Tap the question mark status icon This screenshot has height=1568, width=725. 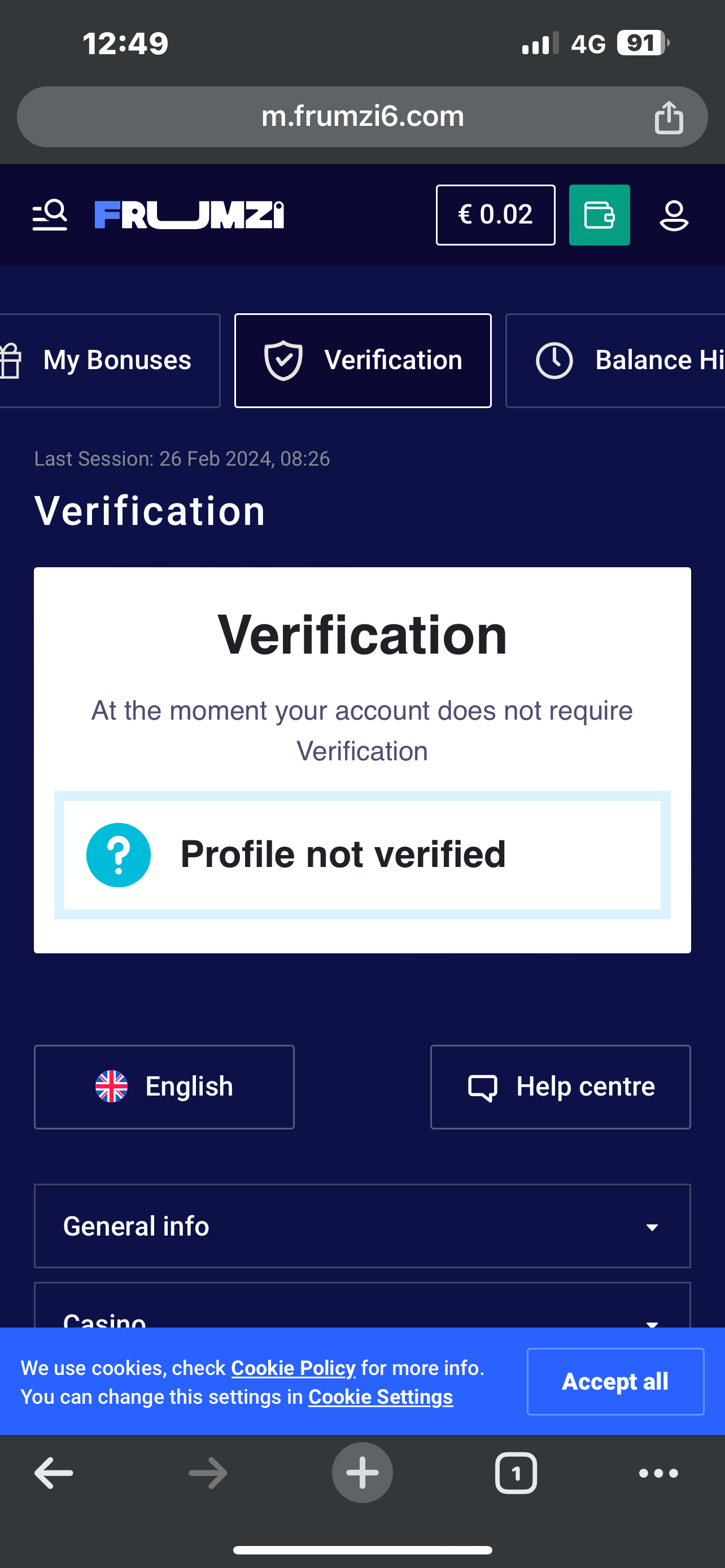(x=119, y=855)
